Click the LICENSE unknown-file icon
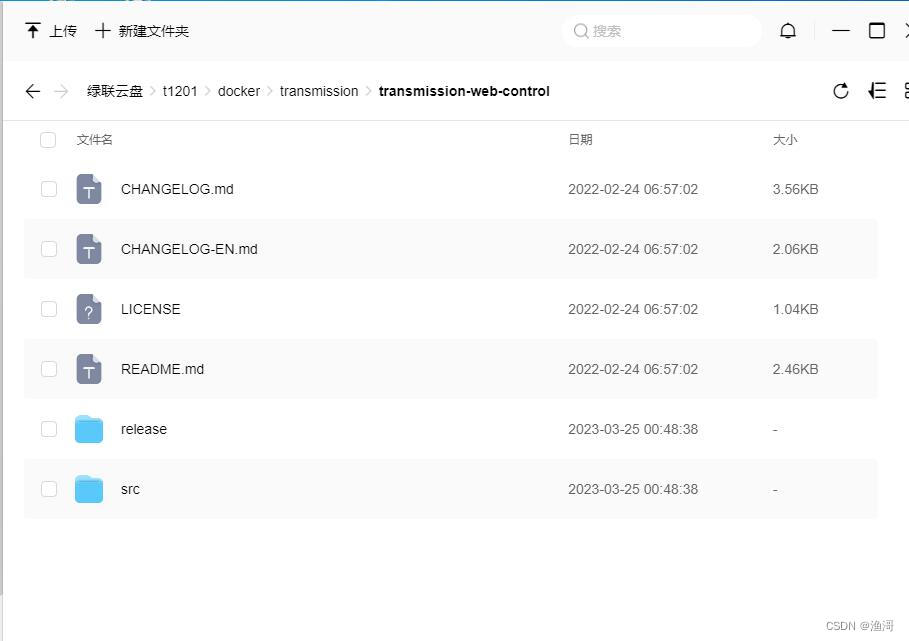The width and height of the screenshot is (909, 641). tap(89, 309)
